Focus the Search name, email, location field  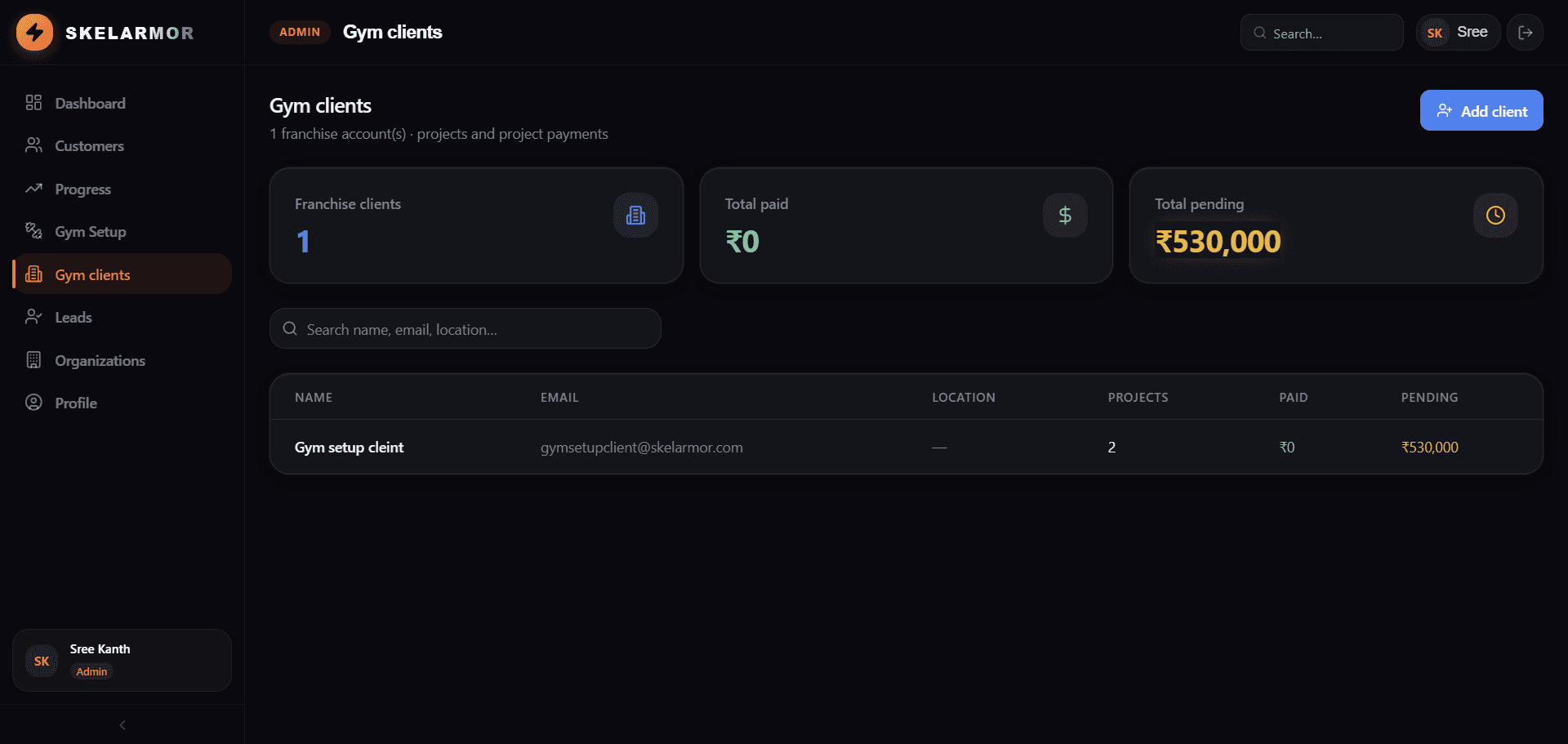(465, 328)
